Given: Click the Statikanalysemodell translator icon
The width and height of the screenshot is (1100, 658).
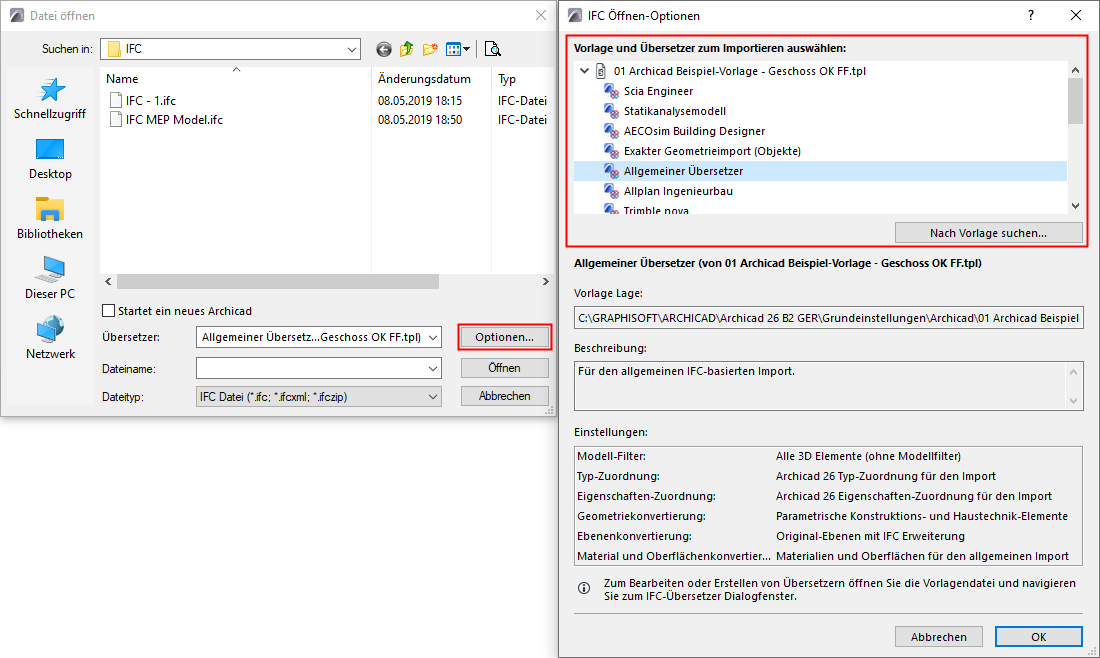Looking at the screenshot, I should pos(611,111).
